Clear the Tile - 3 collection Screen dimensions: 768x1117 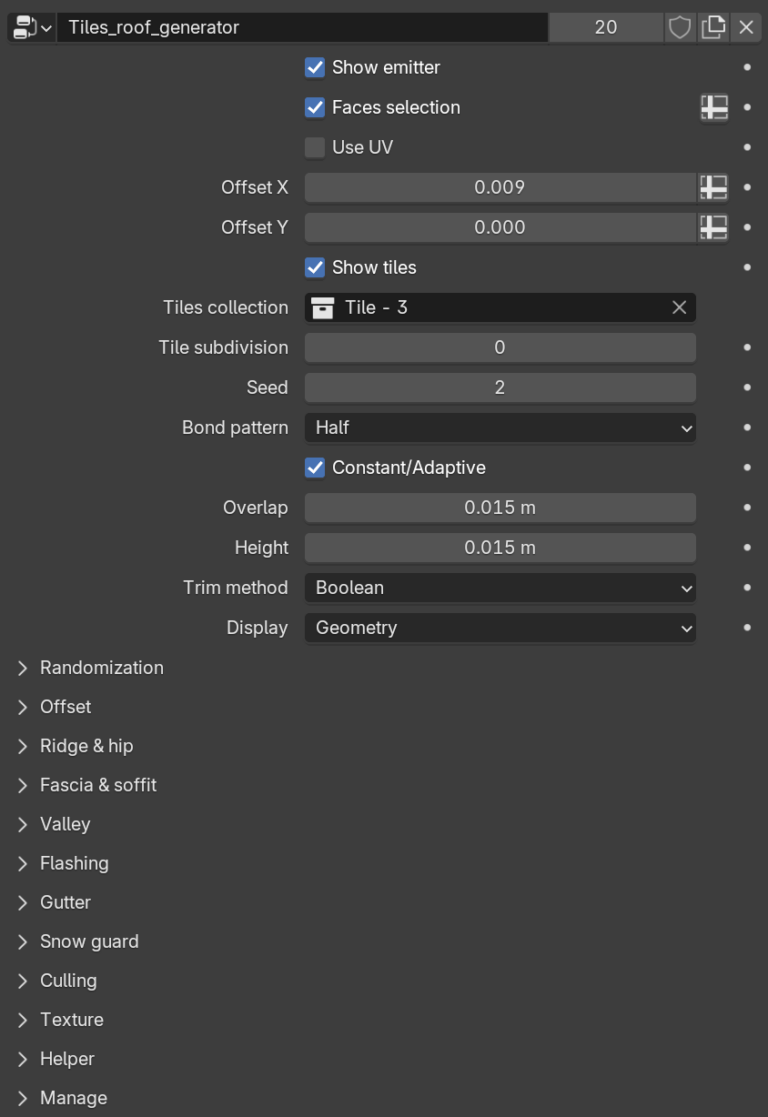click(x=679, y=307)
